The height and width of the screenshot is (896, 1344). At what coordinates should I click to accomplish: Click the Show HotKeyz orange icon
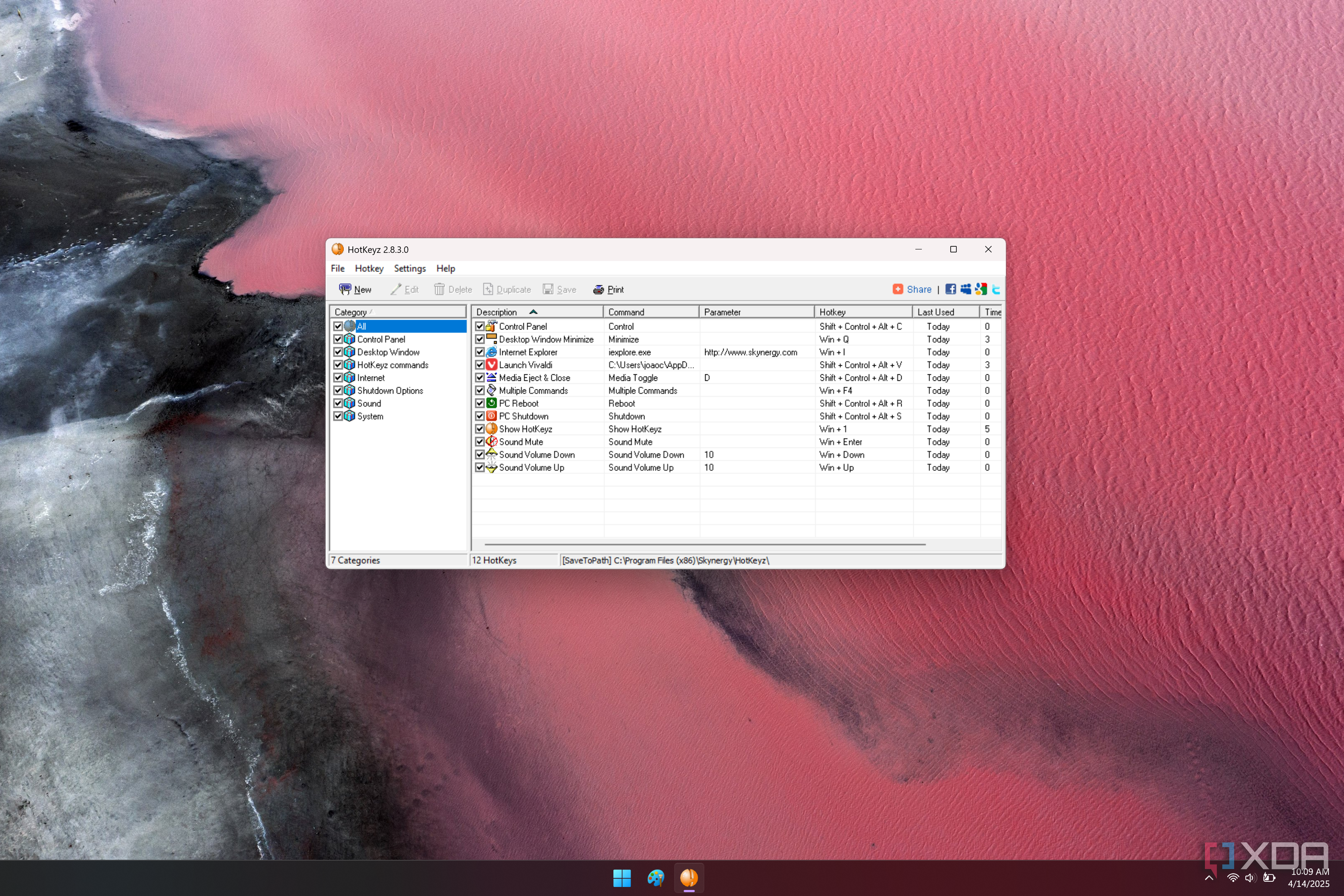pyautogui.click(x=492, y=429)
